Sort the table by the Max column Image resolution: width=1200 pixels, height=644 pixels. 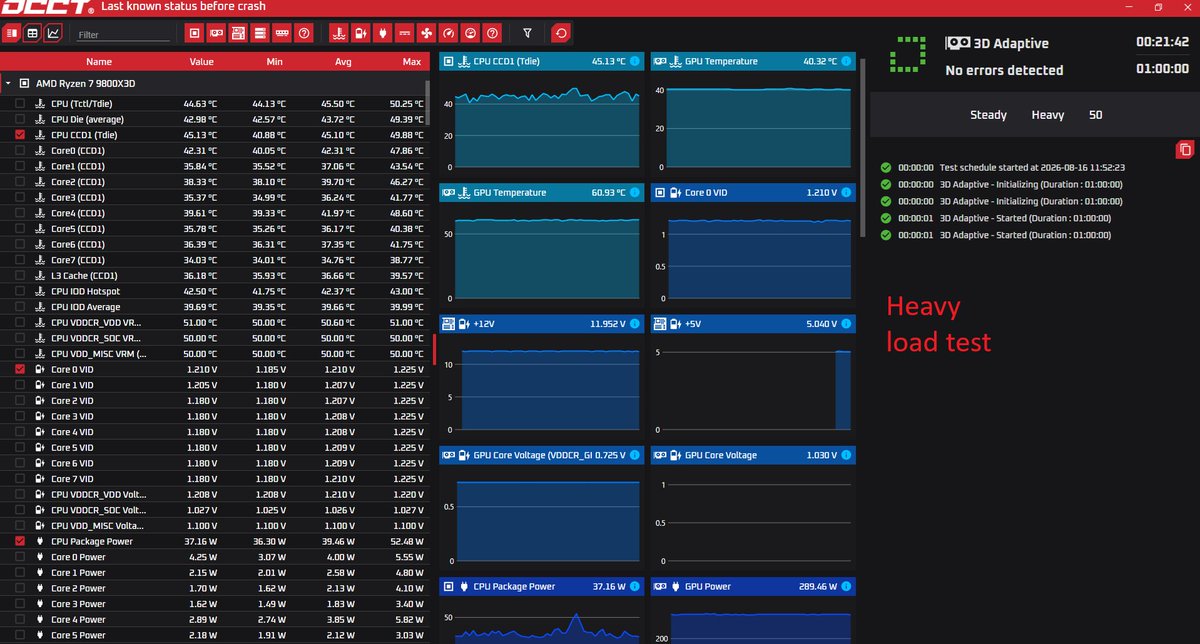411,61
